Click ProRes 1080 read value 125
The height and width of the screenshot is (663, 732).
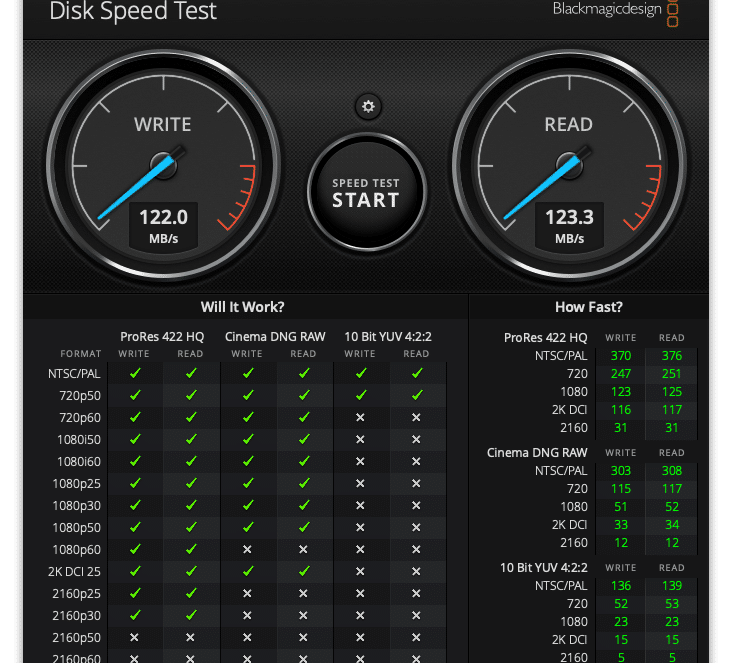coord(672,392)
